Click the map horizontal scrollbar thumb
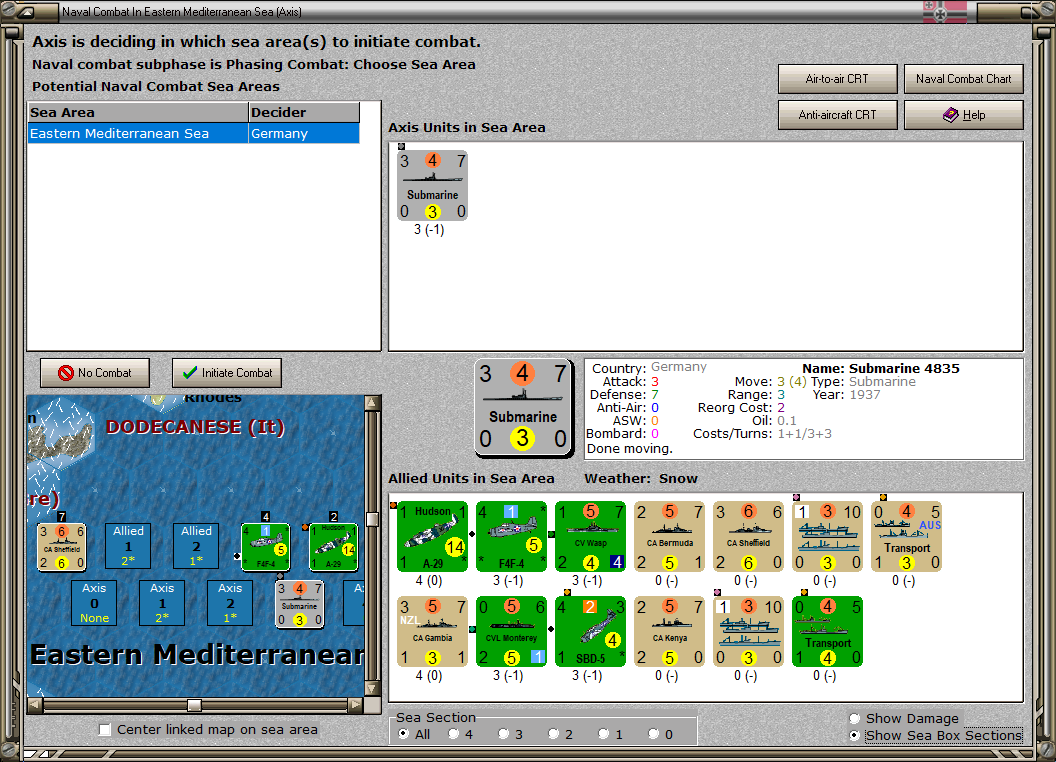The height and width of the screenshot is (762, 1056). pos(194,705)
